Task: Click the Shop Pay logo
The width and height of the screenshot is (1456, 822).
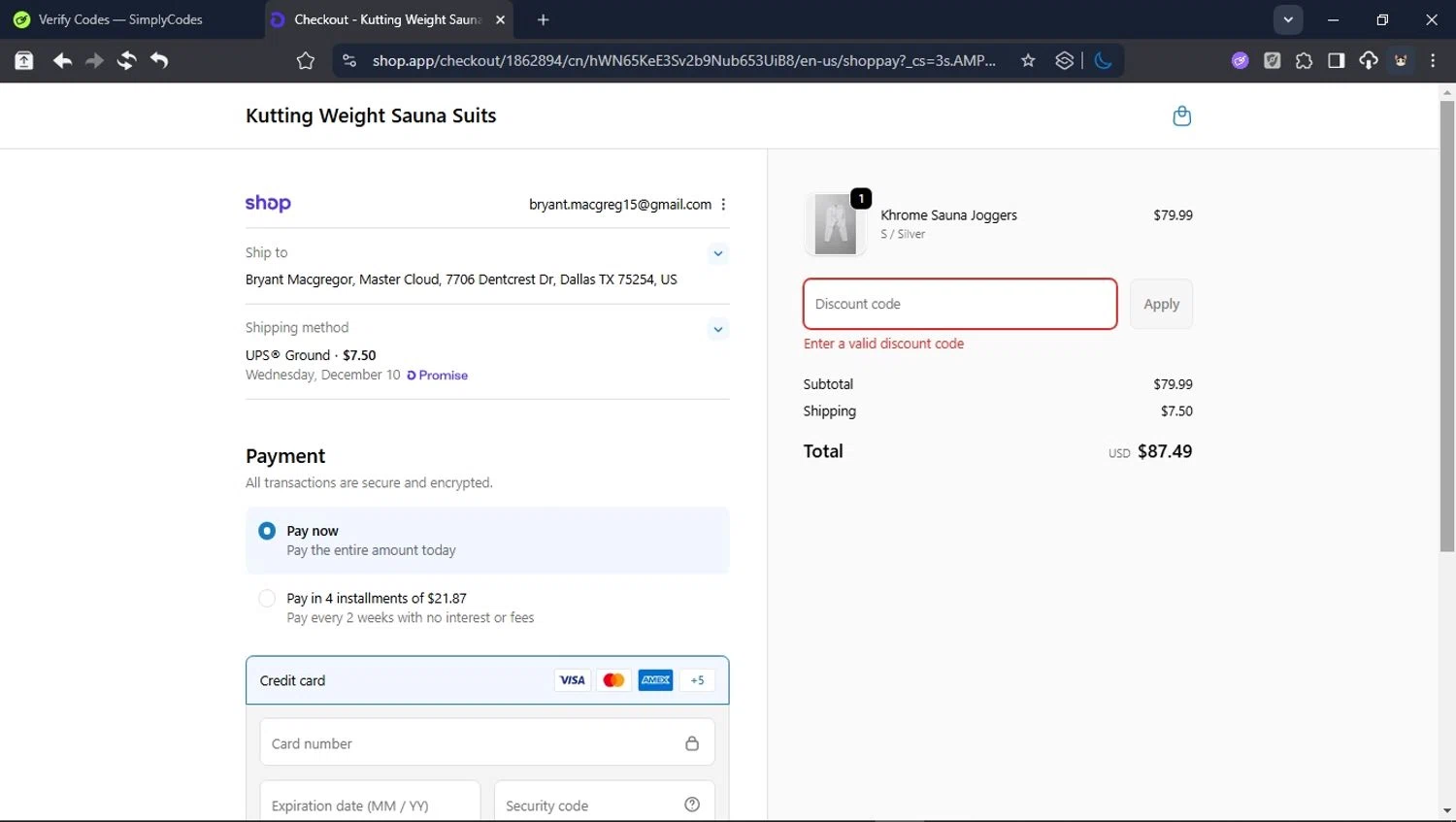Action: click(x=268, y=203)
